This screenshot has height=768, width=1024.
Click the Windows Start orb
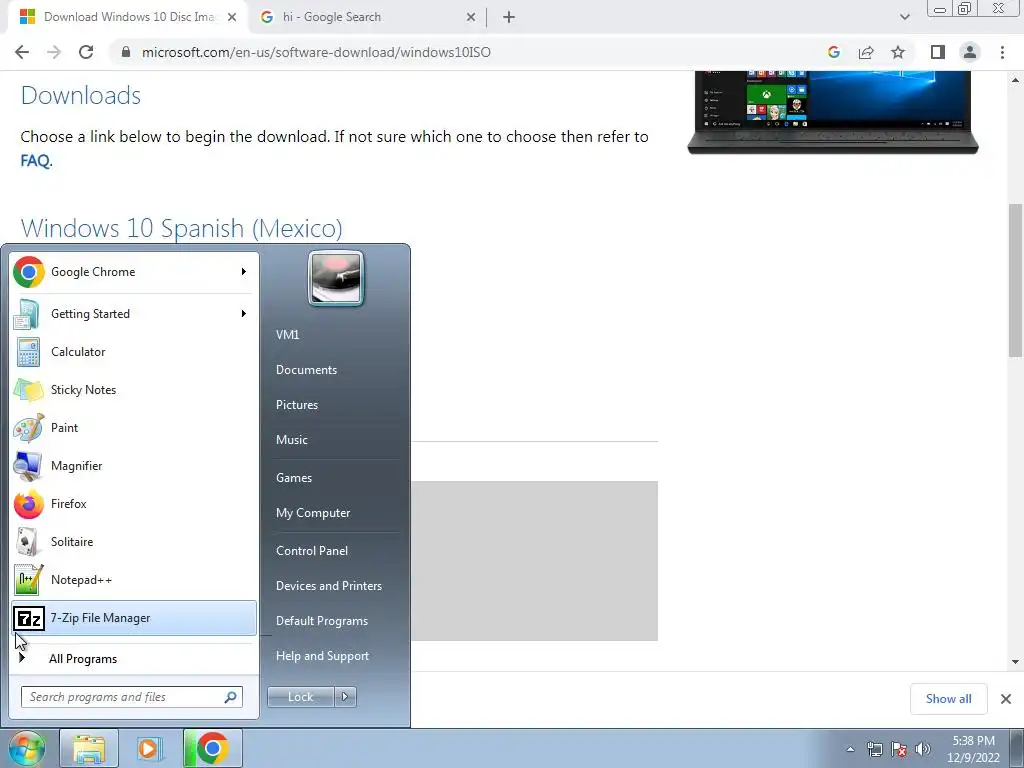coord(26,748)
